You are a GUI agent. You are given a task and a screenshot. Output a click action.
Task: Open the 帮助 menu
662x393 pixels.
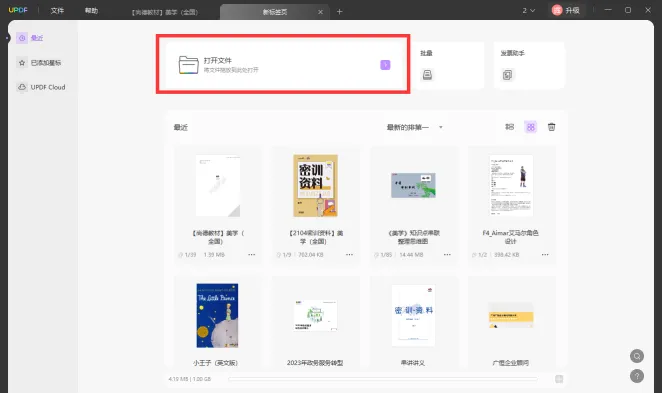pos(91,11)
